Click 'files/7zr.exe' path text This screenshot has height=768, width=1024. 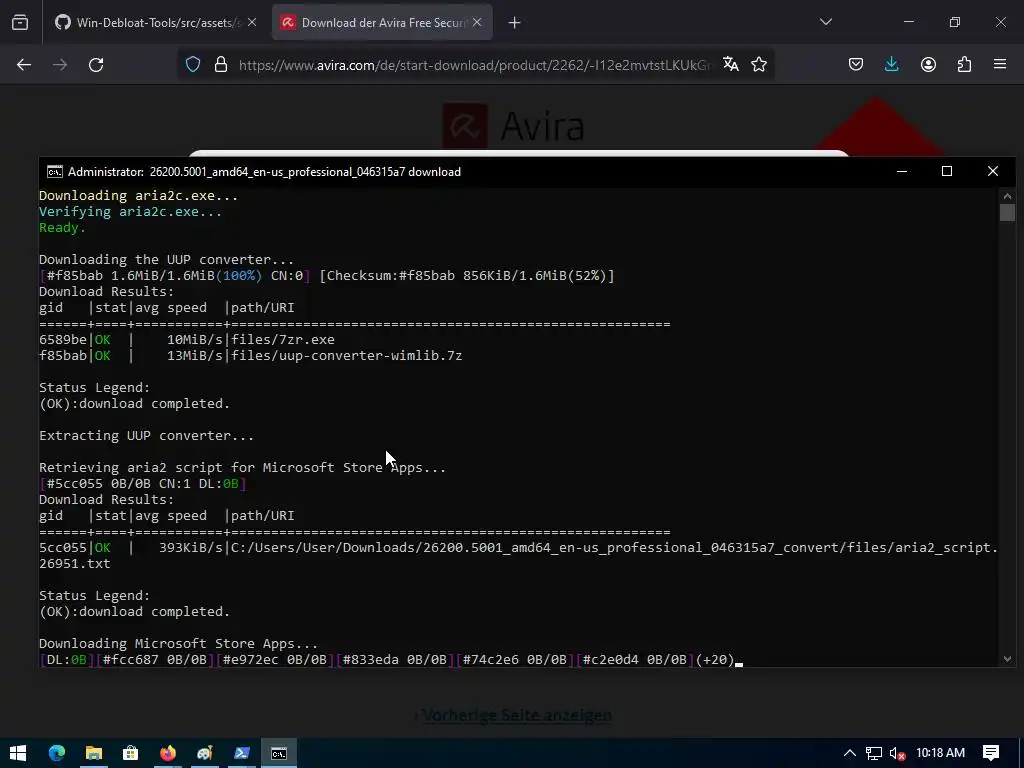pyautogui.click(x=283, y=340)
